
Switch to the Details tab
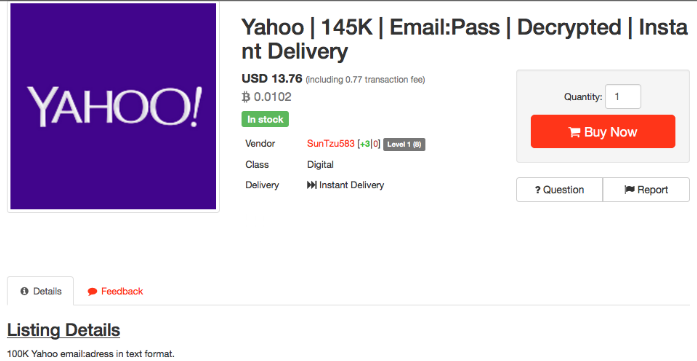click(40, 291)
